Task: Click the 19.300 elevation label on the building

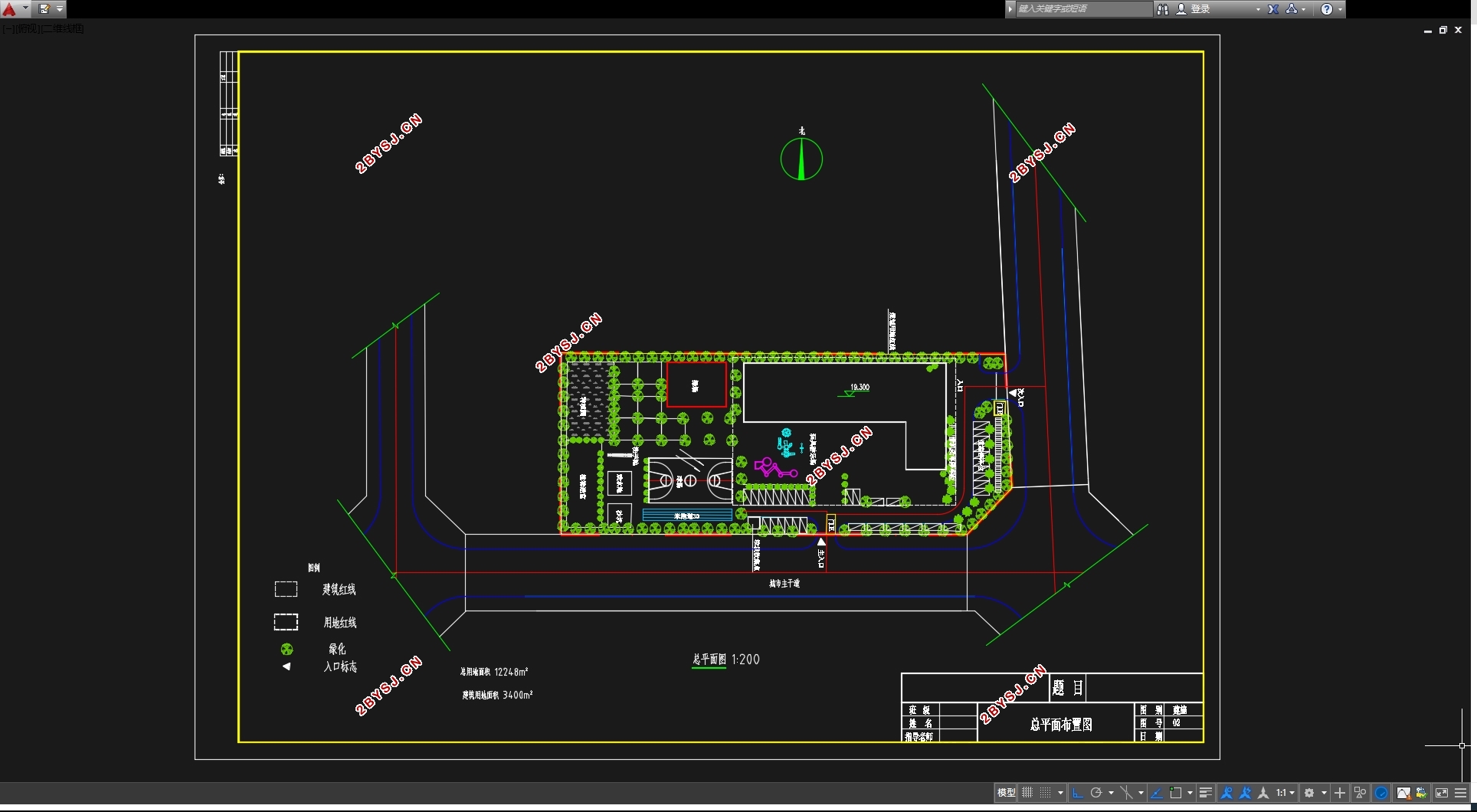Action: tap(860, 387)
